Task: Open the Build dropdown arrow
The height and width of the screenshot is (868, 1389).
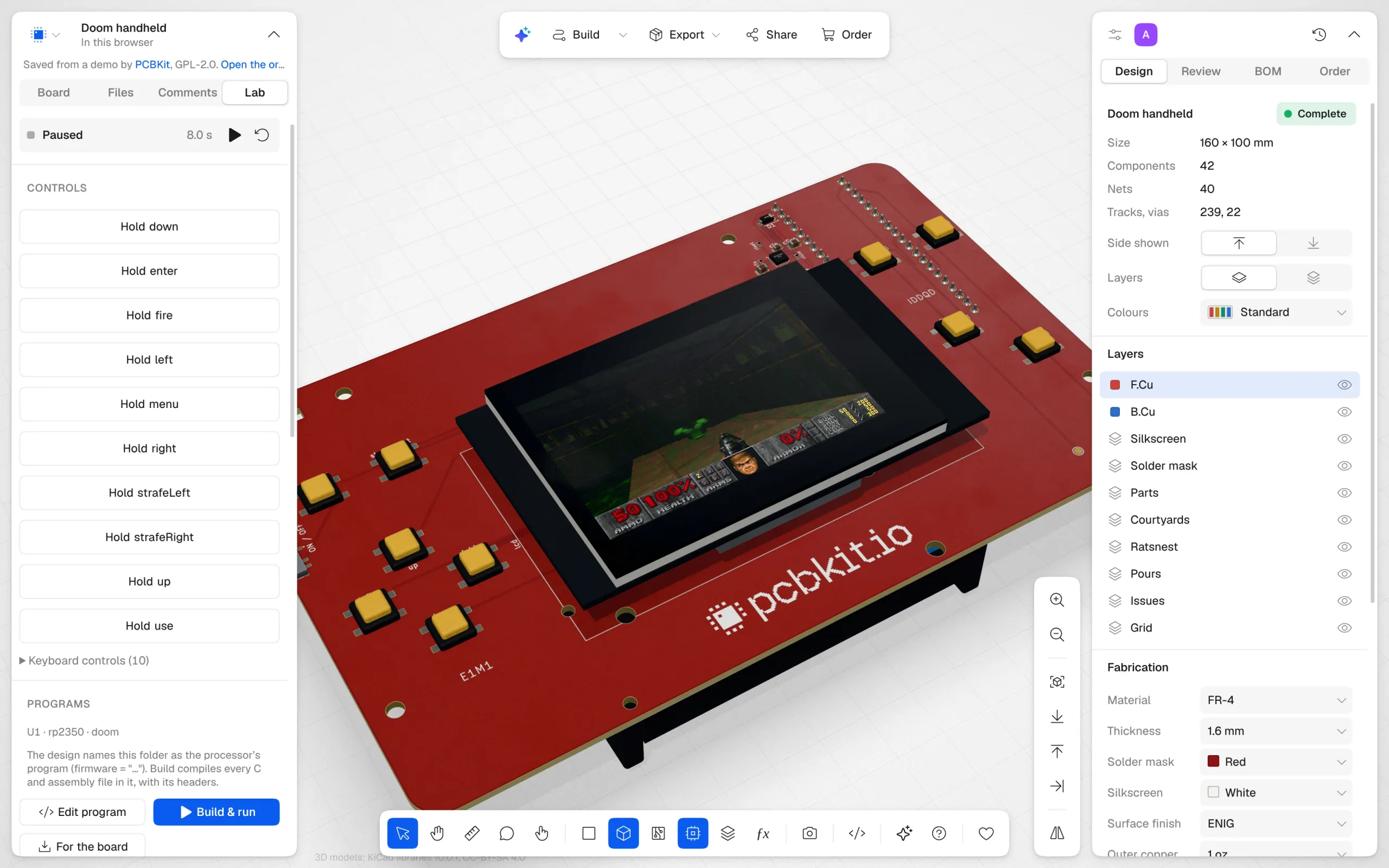Action: click(623, 35)
